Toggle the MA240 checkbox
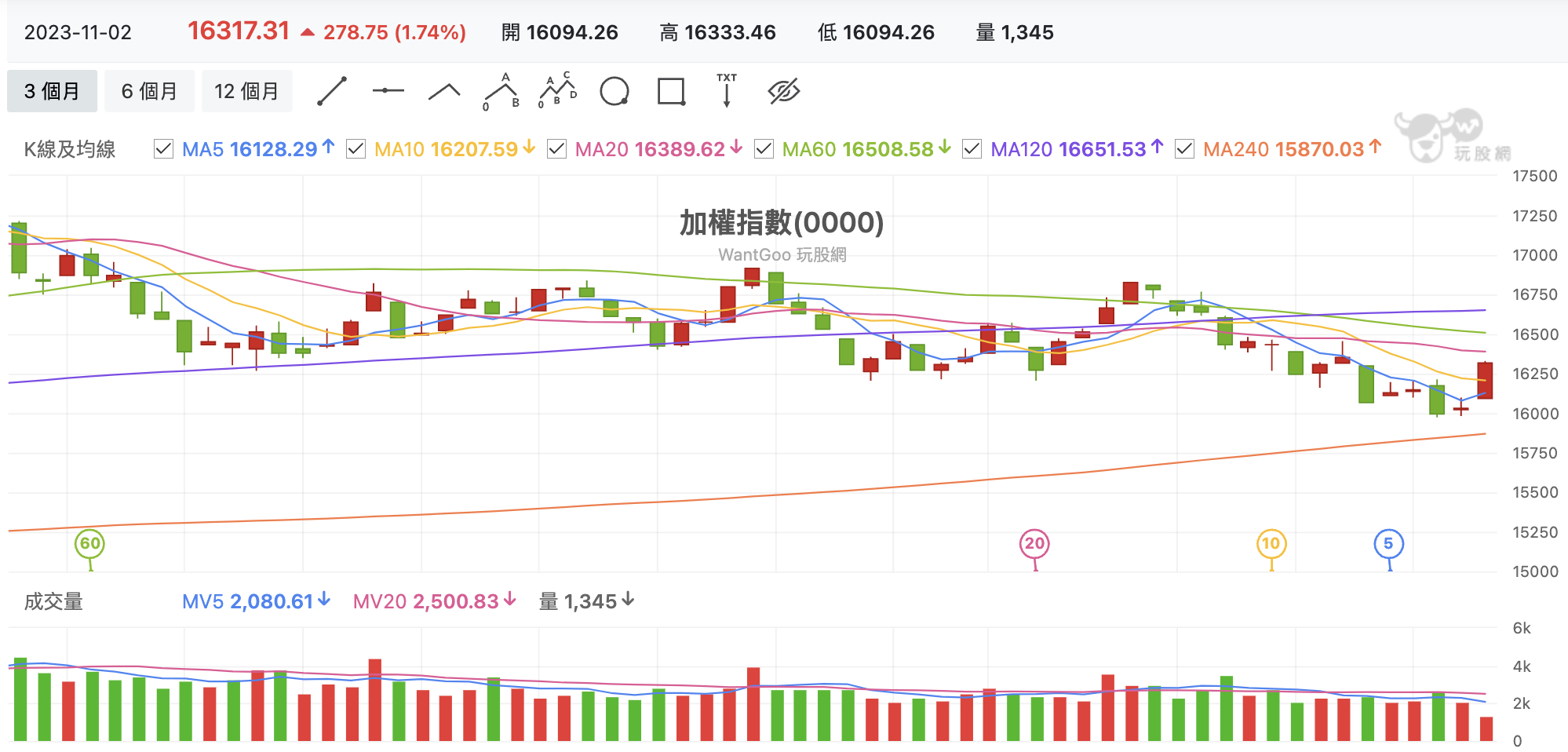Image resolution: width=1568 pixels, height=752 pixels. coord(1184,149)
